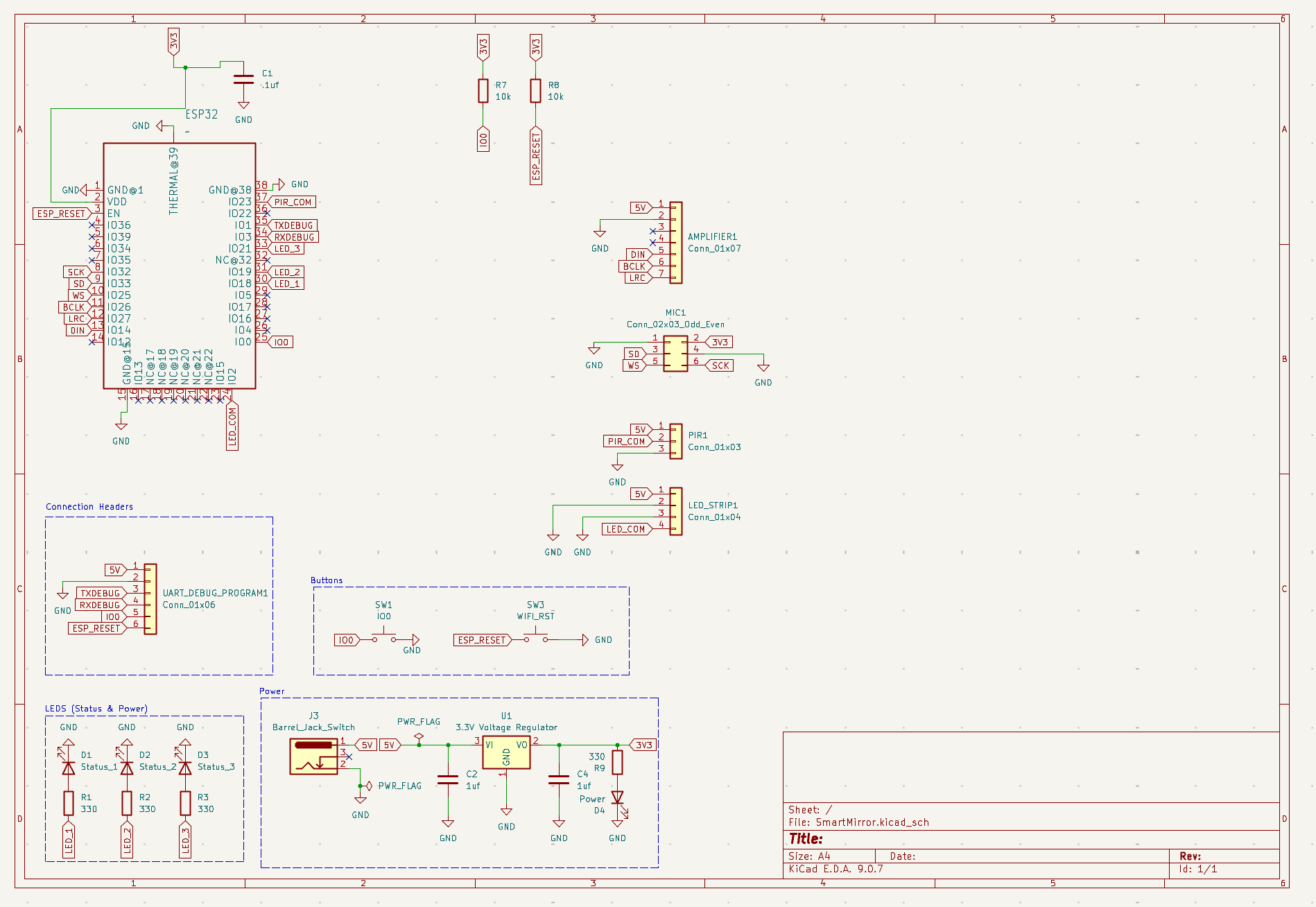Select the LED_COM label on LED_STRIP1 pin 4
Screen dimensions: 1316x907
point(627,529)
